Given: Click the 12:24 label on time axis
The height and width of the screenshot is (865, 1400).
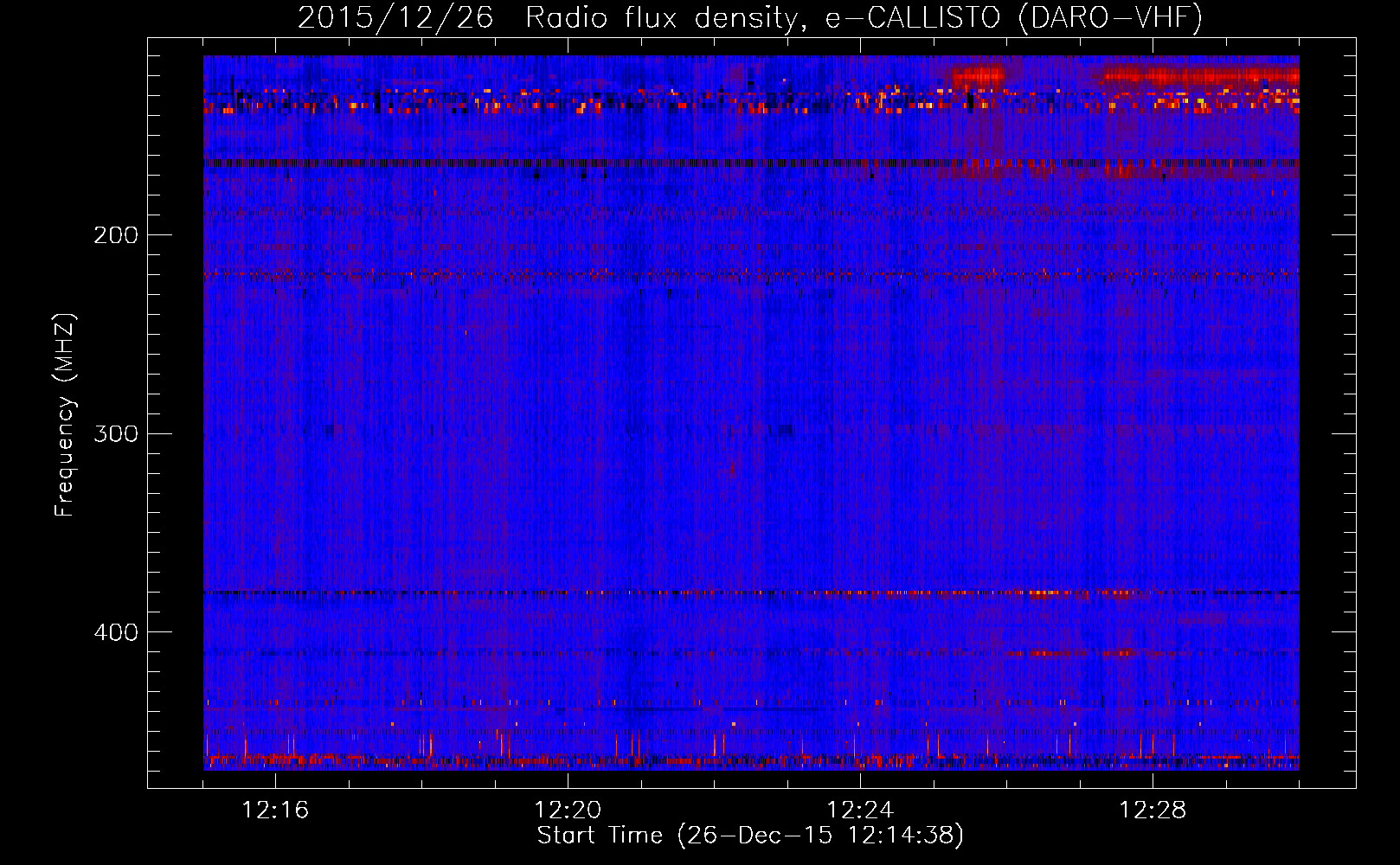Looking at the screenshot, I should click(860, 811).
